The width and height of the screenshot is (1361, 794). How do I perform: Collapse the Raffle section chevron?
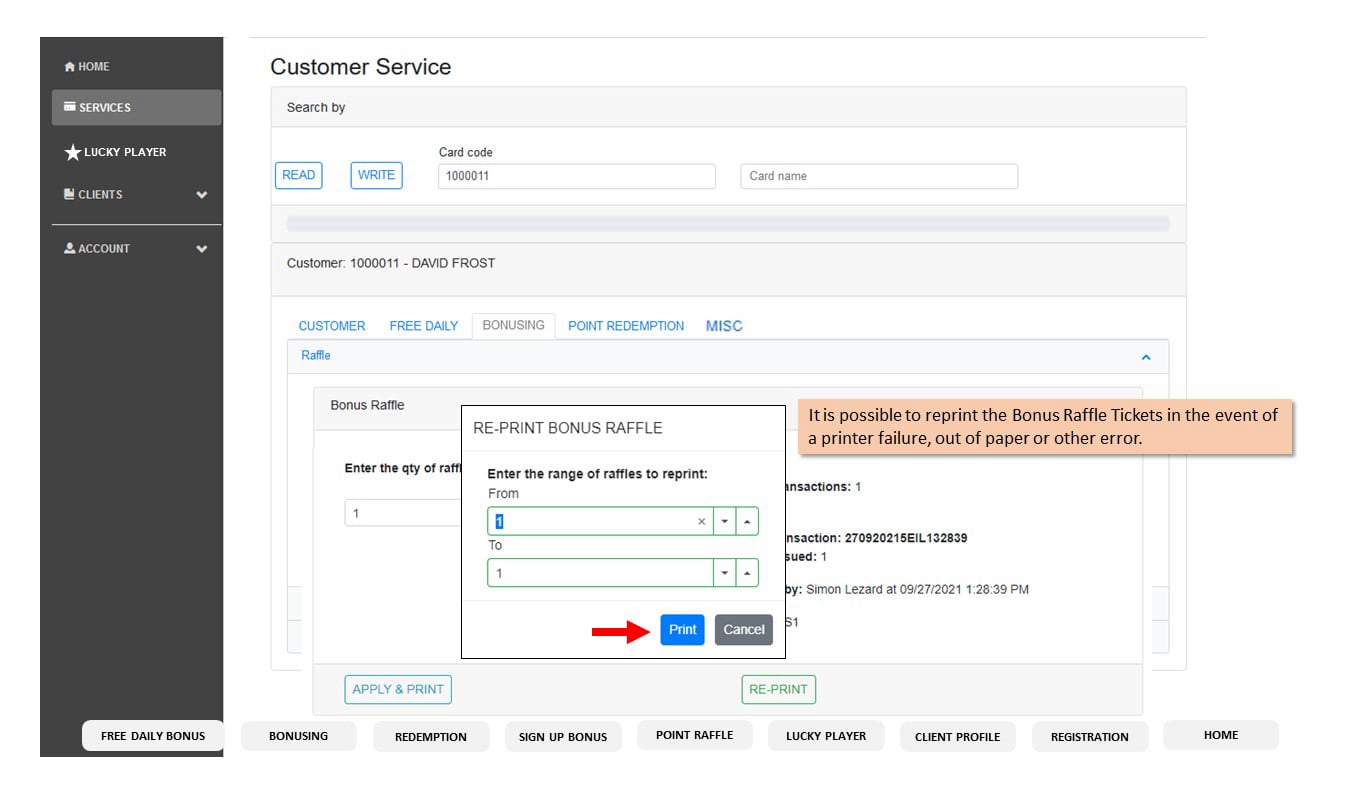1146,357
